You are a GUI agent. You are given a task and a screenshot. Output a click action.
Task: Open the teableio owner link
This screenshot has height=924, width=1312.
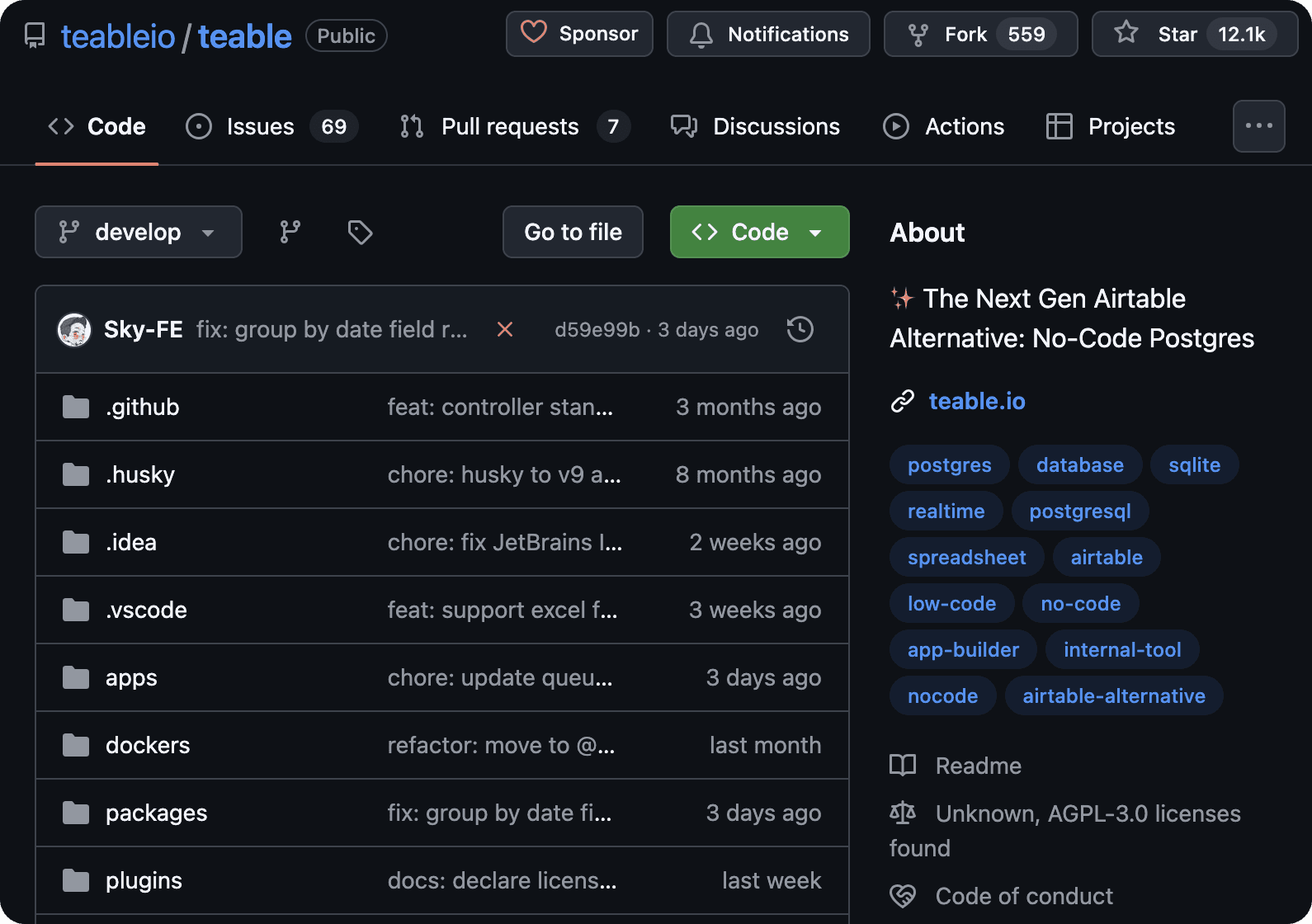click(118, 36)
